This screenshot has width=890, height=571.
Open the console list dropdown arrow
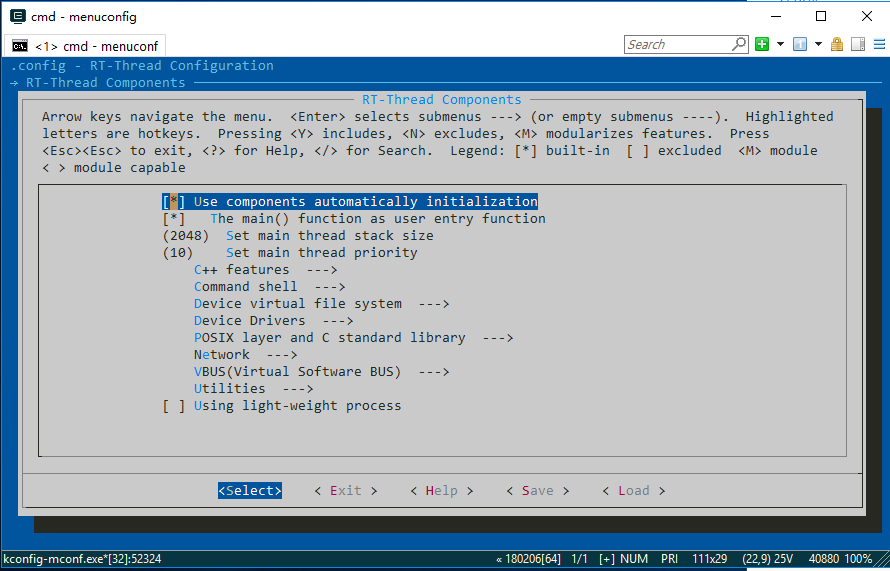[817, 44]
